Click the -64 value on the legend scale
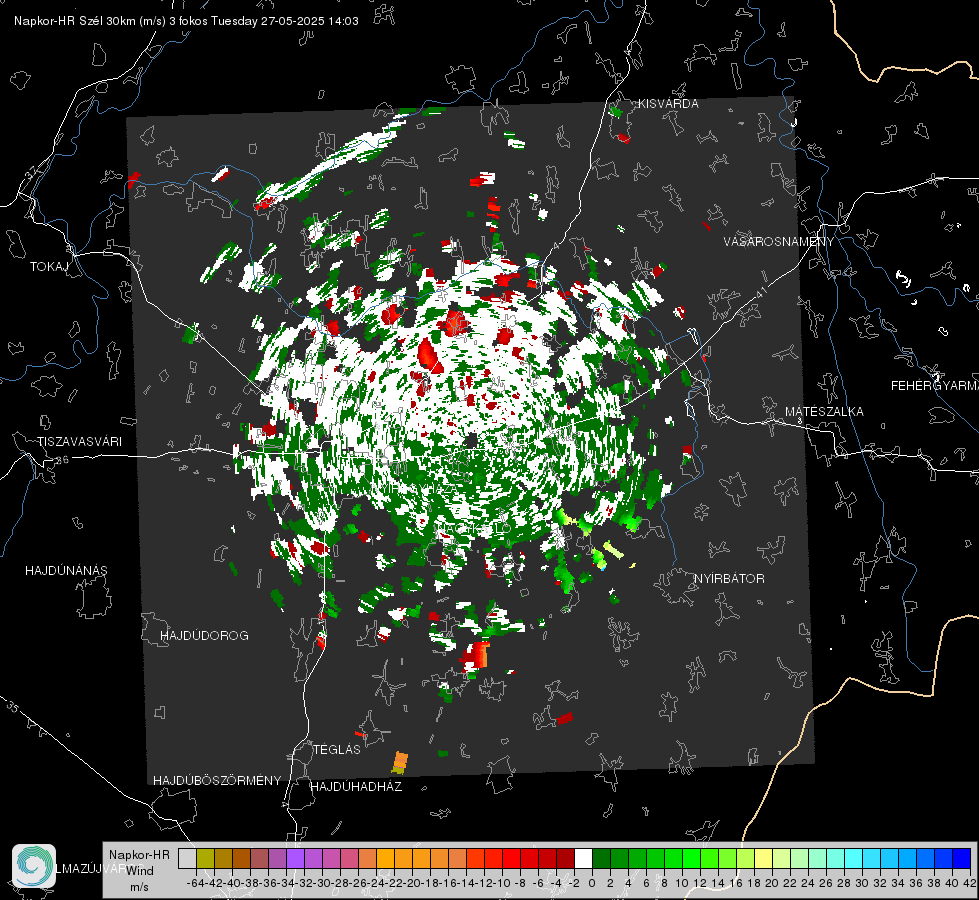Image resolution: width=979 pixels, height=900 pixels. pyautogui.click(x=195, y=883)
